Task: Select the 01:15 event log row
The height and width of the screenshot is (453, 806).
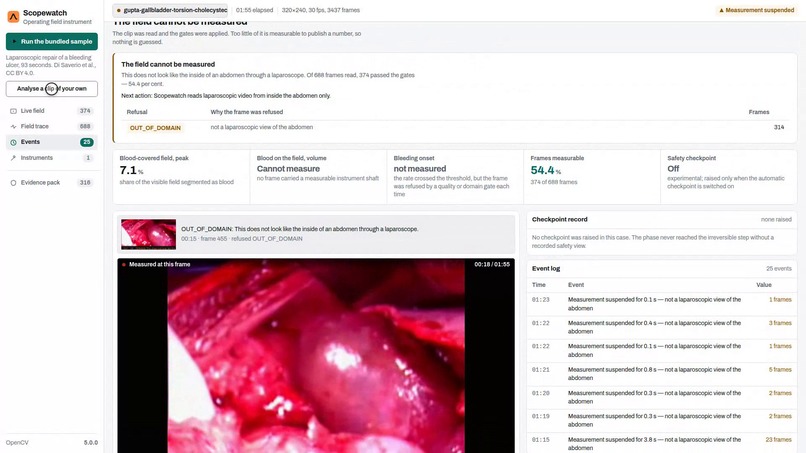Action: 662,443
